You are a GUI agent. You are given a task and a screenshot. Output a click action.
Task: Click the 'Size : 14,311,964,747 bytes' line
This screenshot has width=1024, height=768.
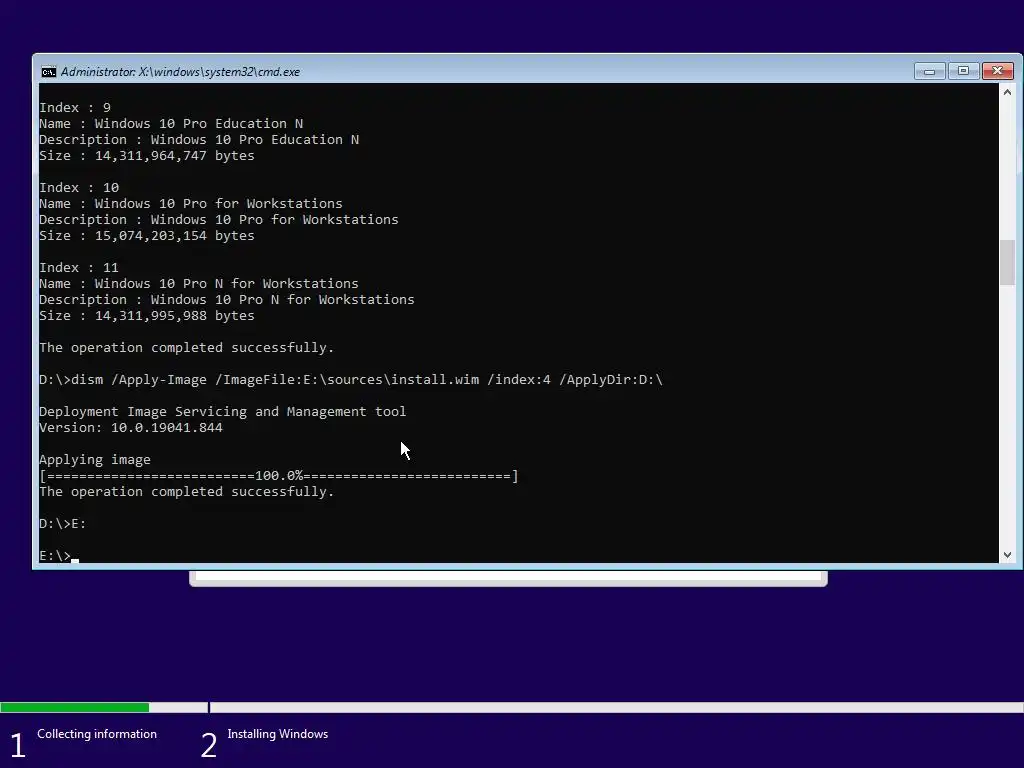(147, 155)
